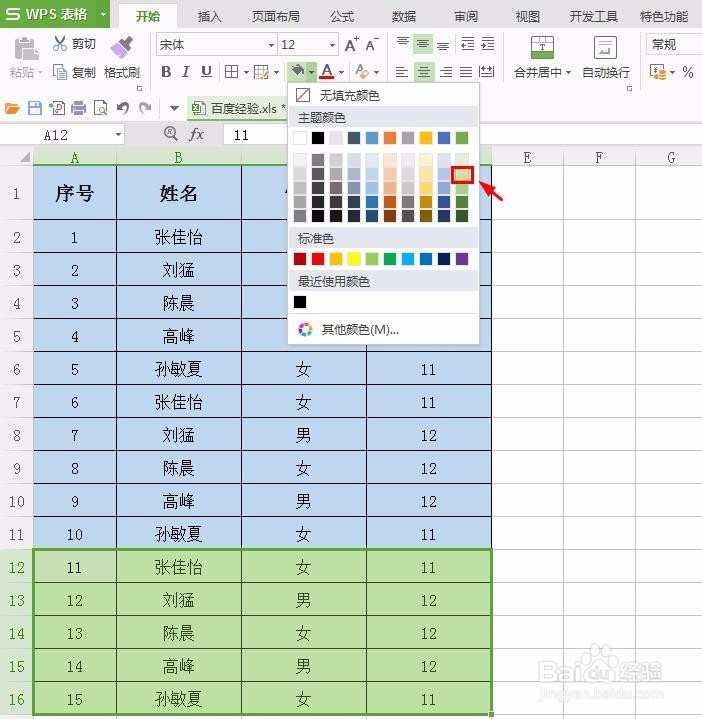Pick the recently used black swatch
This screenshot has width=702, height=719.
[x=300, y=302]
